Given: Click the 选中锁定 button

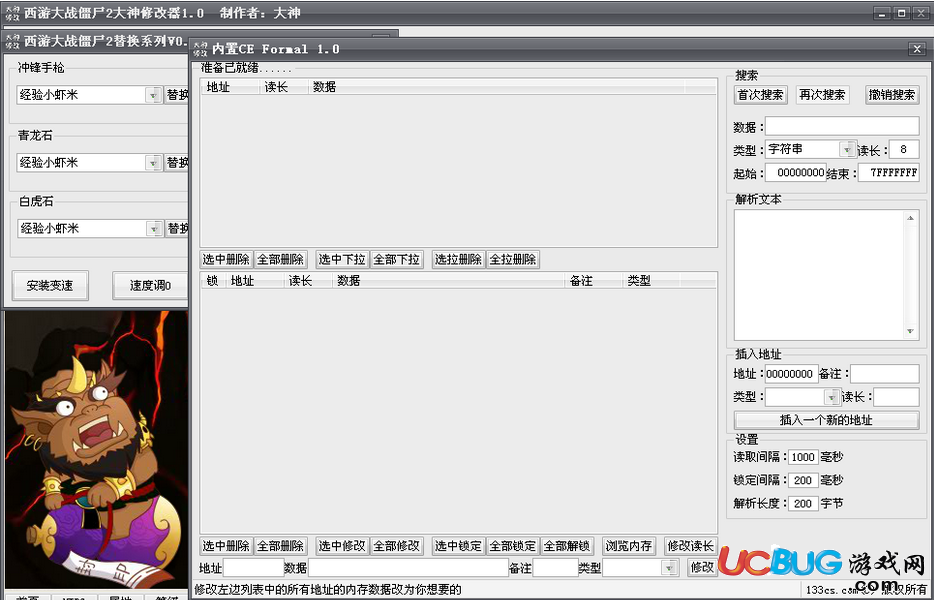Looking at the screenshot, I should point(458,546).
